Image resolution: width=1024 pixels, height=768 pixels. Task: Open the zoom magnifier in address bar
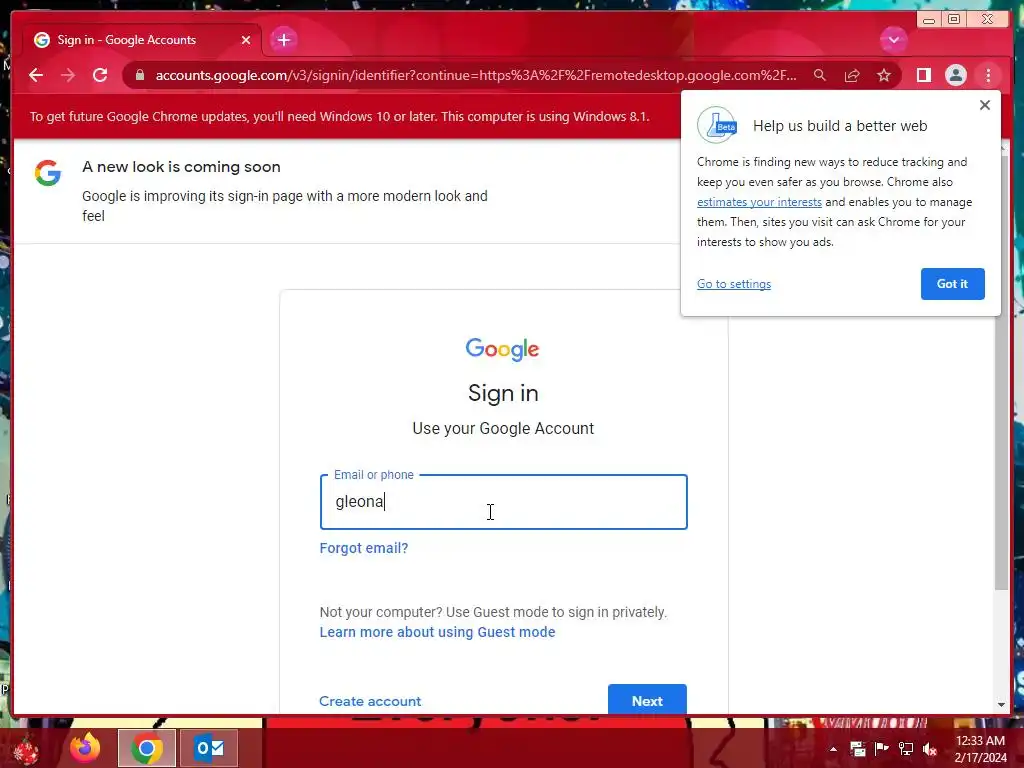tap(820, 75)
